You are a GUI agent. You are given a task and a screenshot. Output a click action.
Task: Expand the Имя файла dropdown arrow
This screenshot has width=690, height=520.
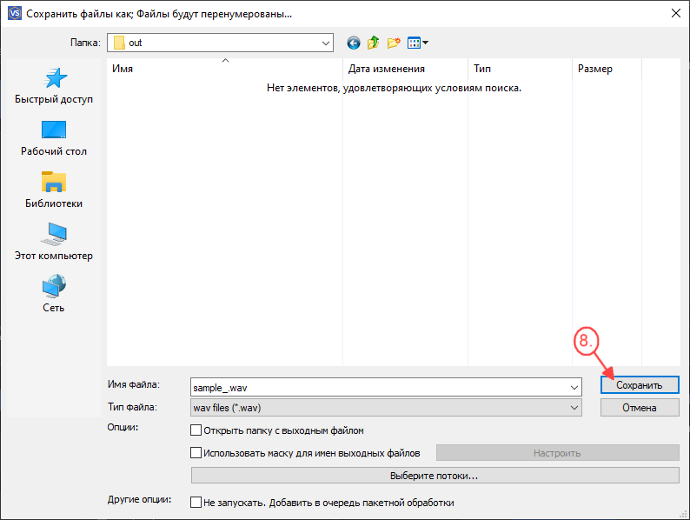[574, 388]
